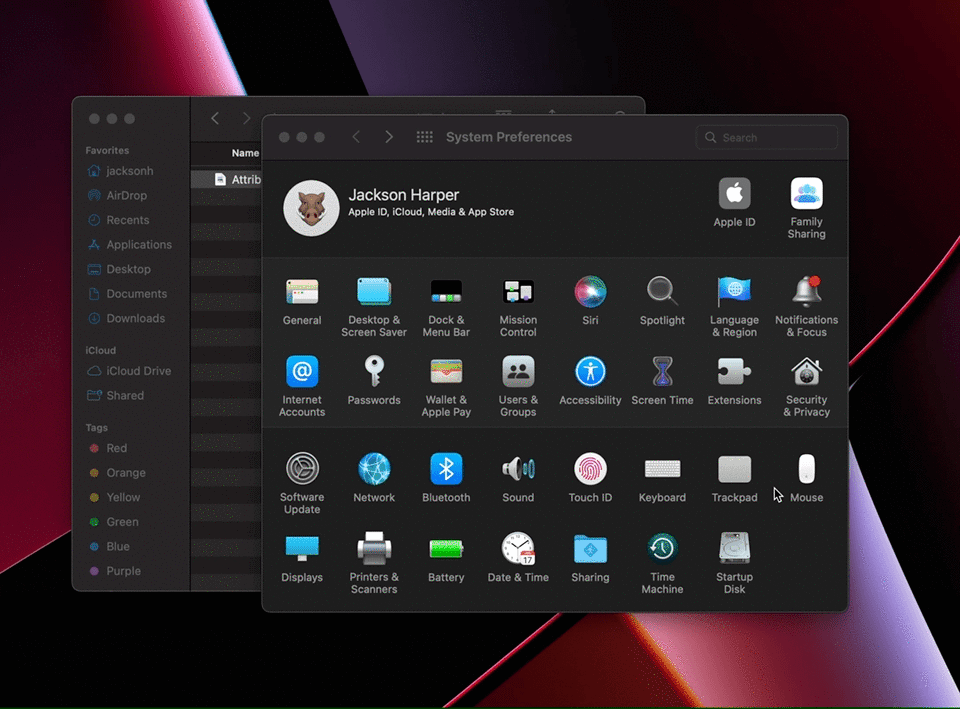This screenshot has height=709, width=960.
Task: Open Extensions preferences
Action: click(x=734, y=381)
